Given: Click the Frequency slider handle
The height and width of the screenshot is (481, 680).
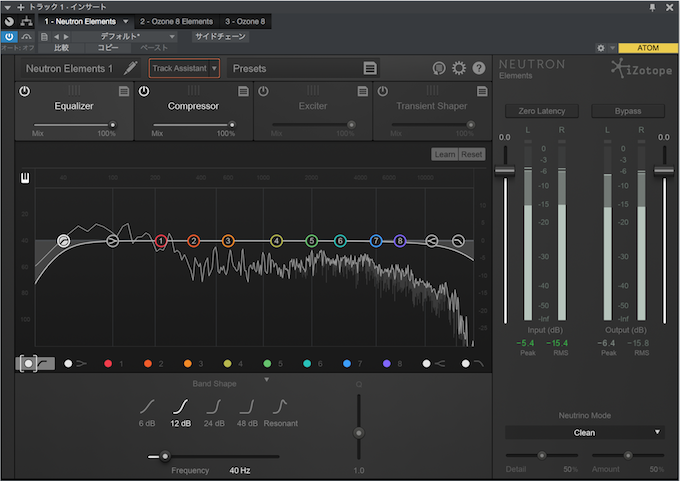Looking at the screenshot, I should (165, 456).
